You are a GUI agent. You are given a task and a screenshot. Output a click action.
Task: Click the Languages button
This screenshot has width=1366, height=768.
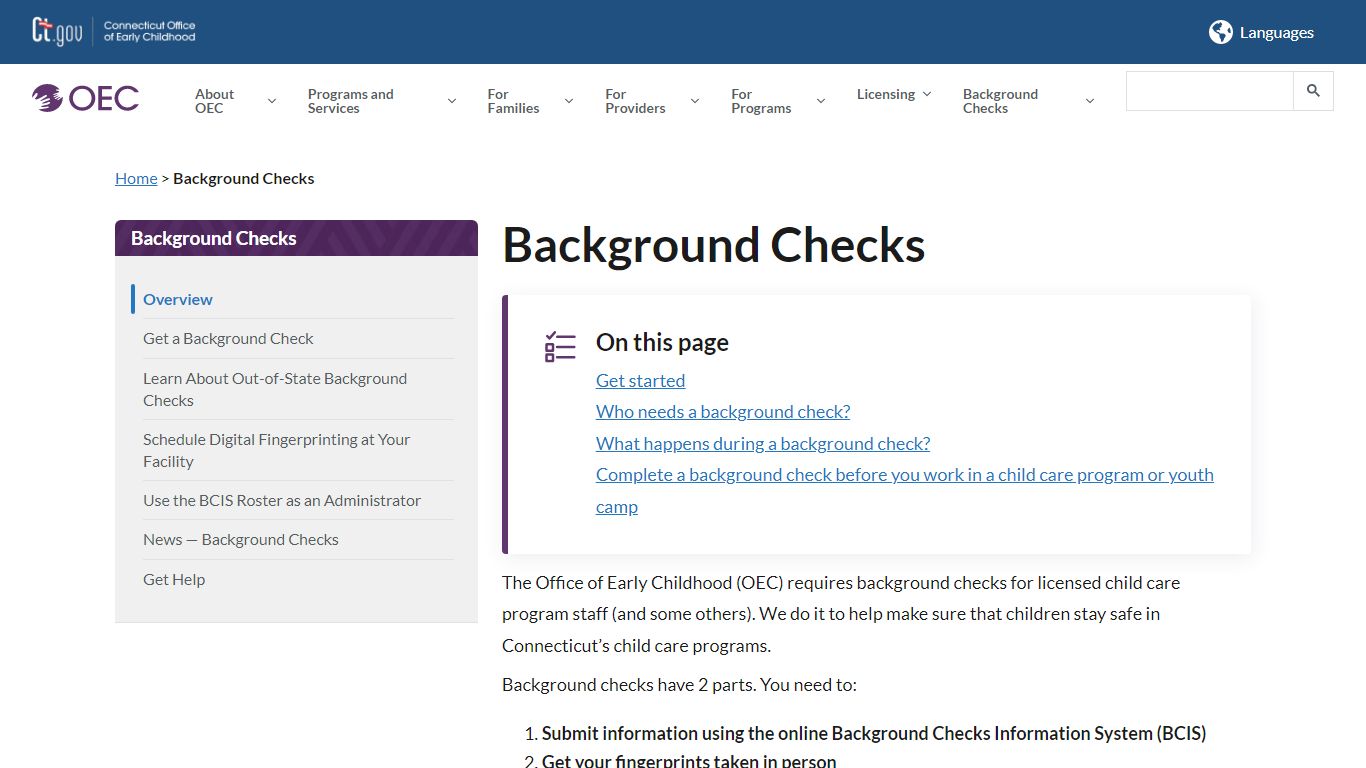point(1261,32)
